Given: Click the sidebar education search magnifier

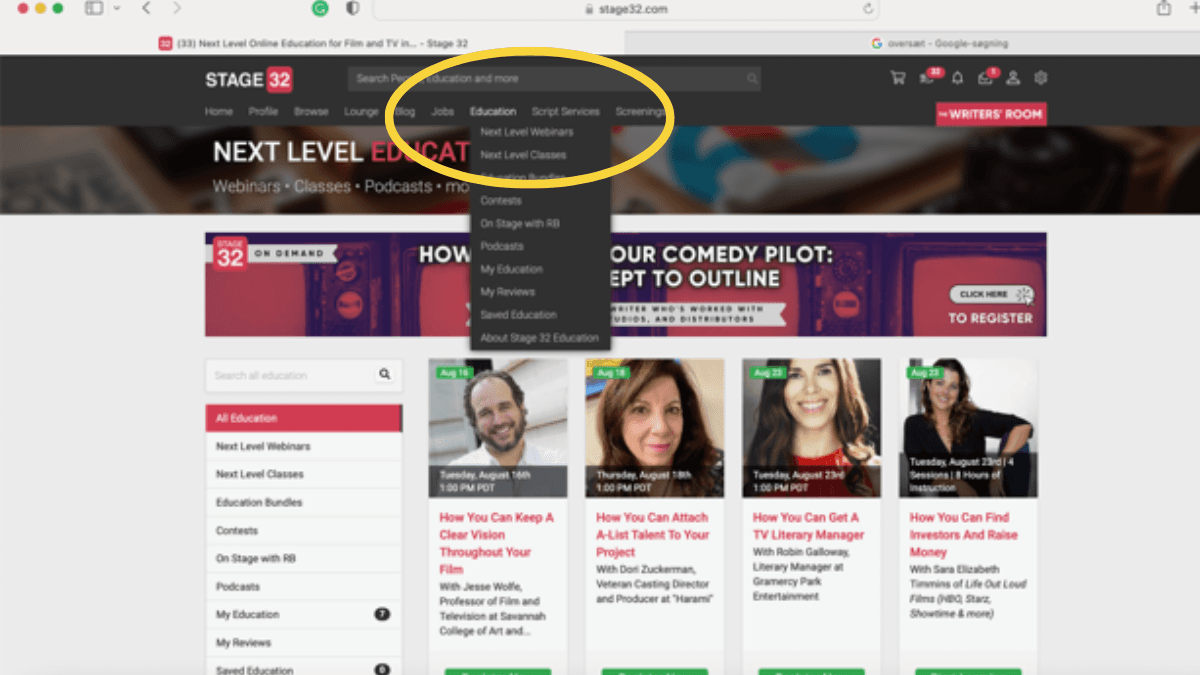Looking at the screenshot, I should click(x=384, y=375).
